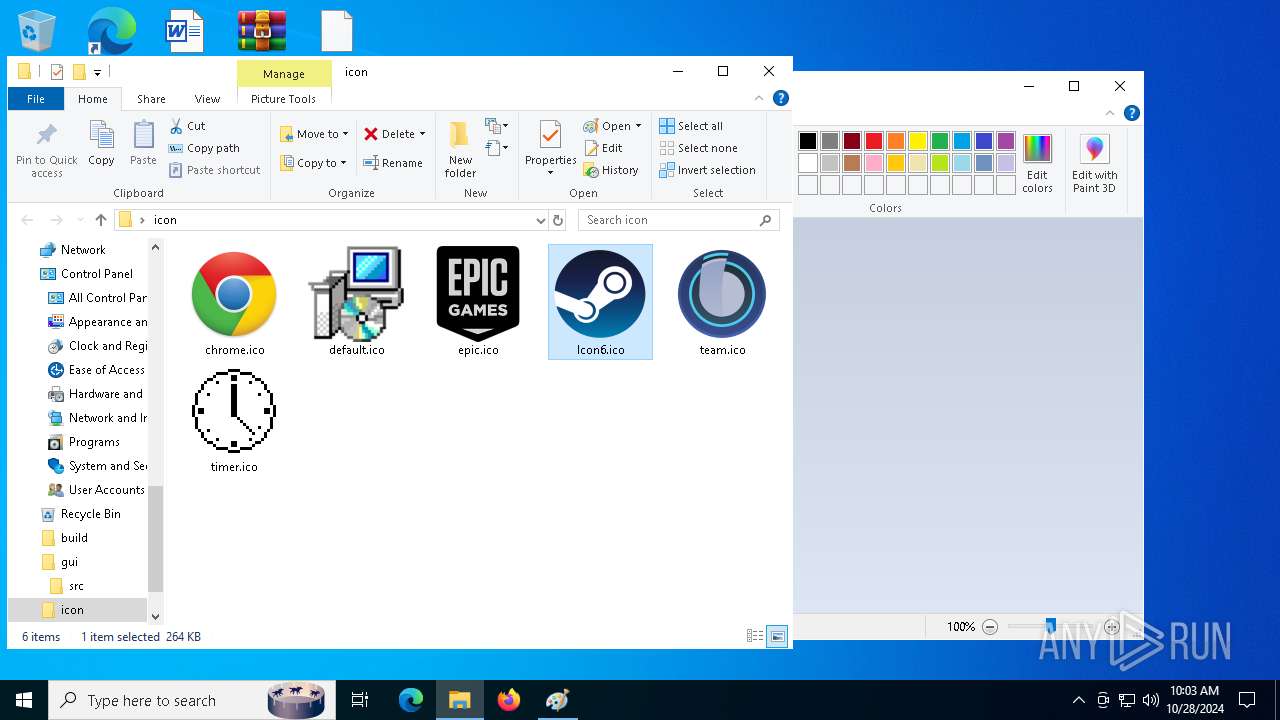Click Edit in Open group
Screen dimensions: 1280x720
pyautogui.click(x=603, y=148)
